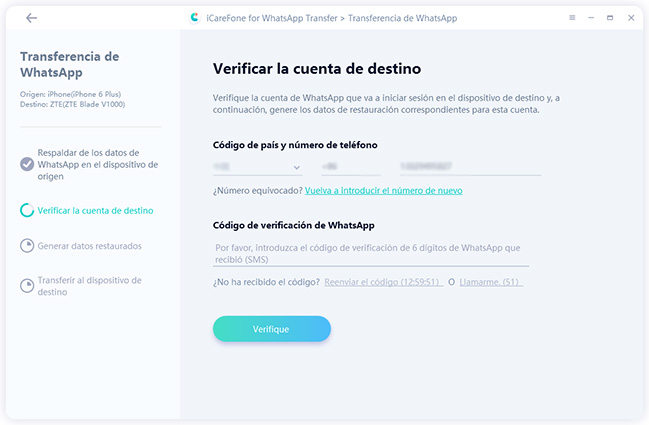Click the ¿No ha recibido el código? text
The image size is (649, 425).
click(266, 282)
